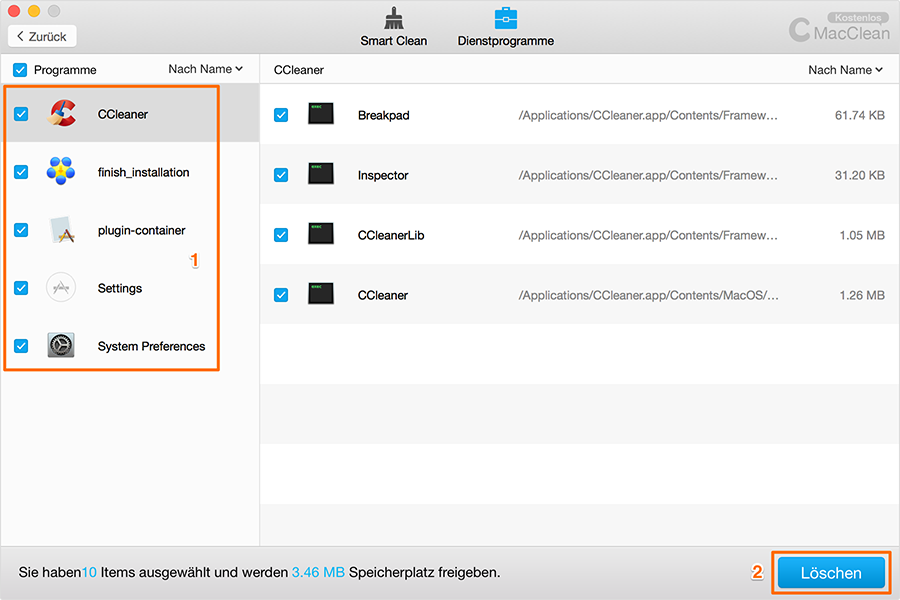This screenshot has height=600, width=900.
Task: Click the Programme column header label
Action: [x=65, y=70]
